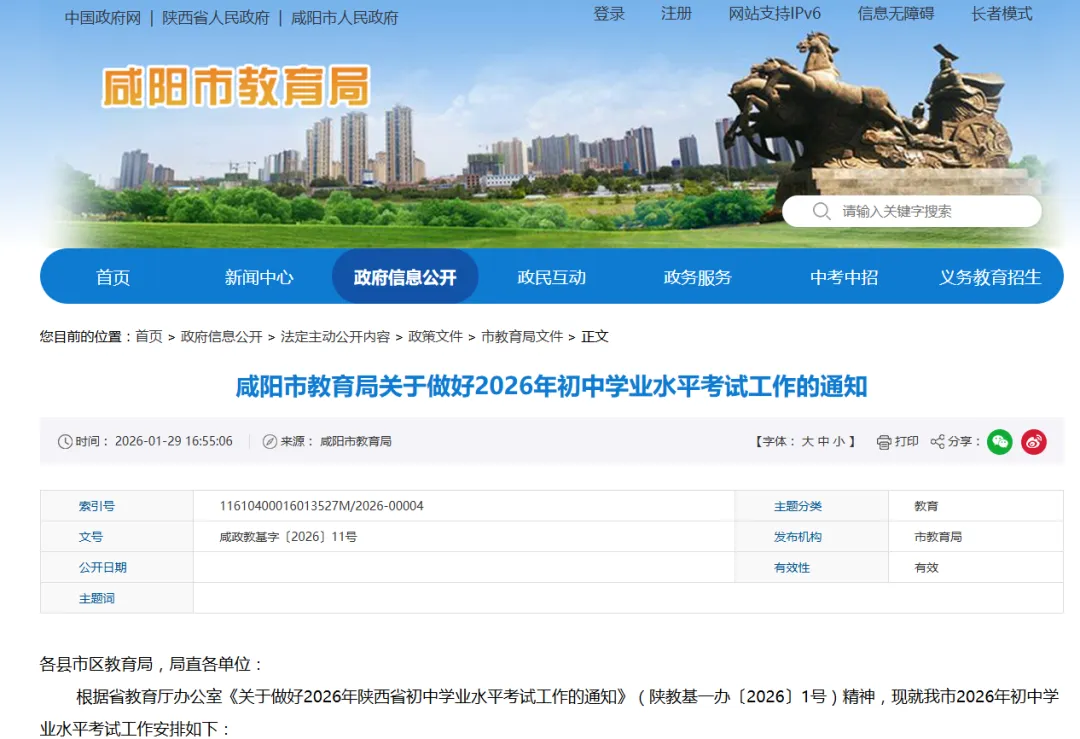The width and height of the screenshot is (1080, 739).
Task: Click the 注册 register link
Action: [x=676, y=14]
